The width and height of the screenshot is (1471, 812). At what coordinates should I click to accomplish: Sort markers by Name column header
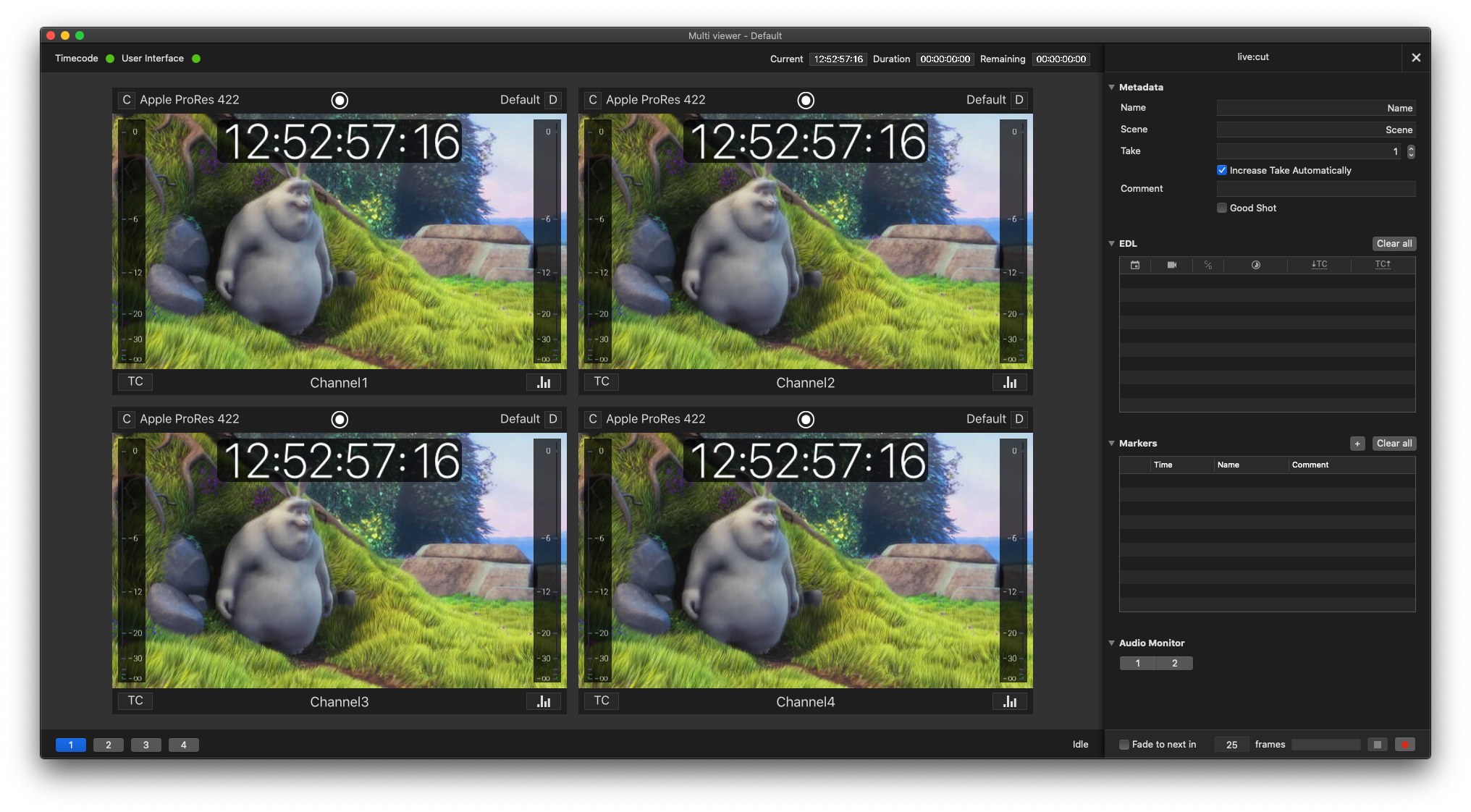pos(1252,465)
